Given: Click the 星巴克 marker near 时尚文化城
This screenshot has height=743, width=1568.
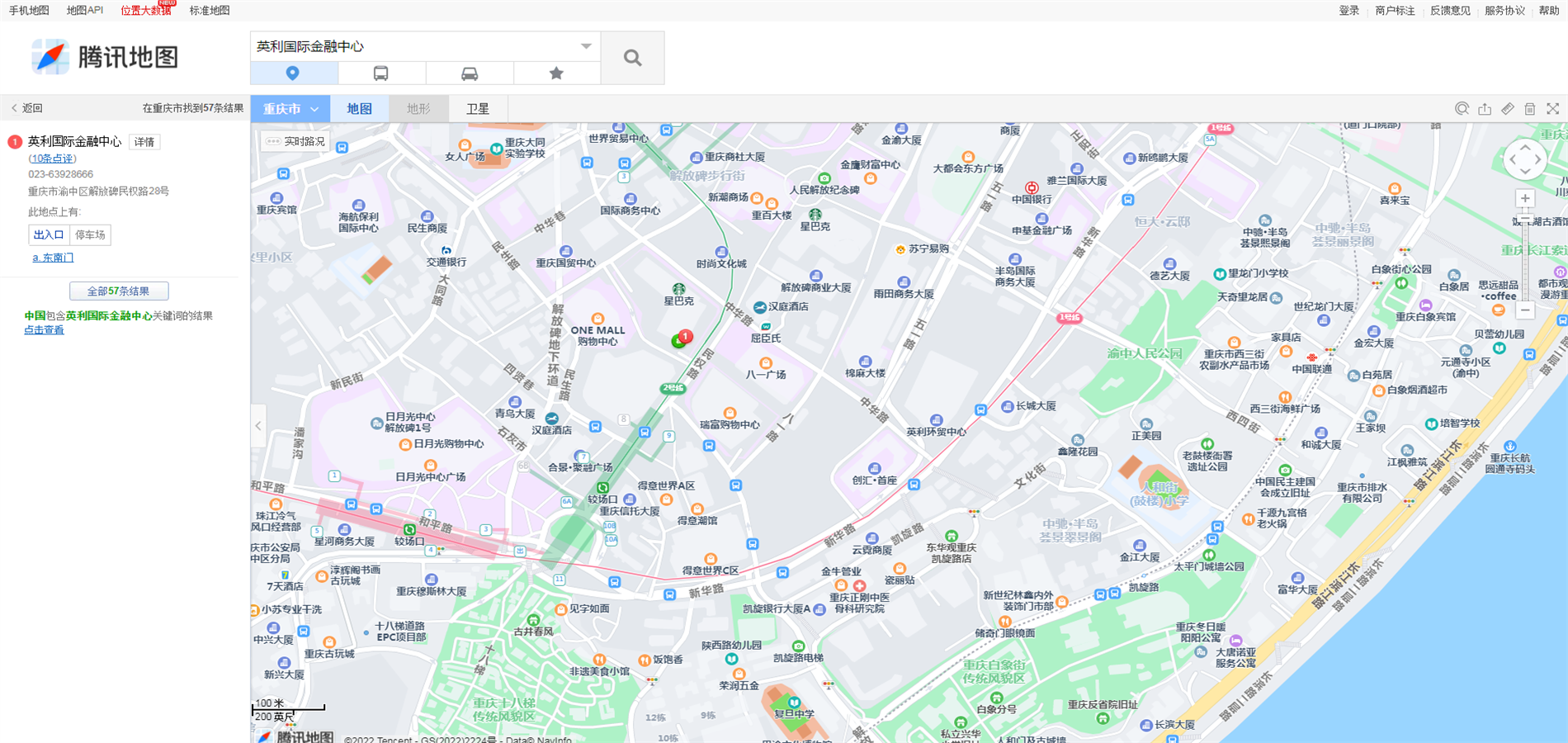Looking at the screenshot, I should click(678, 289).
